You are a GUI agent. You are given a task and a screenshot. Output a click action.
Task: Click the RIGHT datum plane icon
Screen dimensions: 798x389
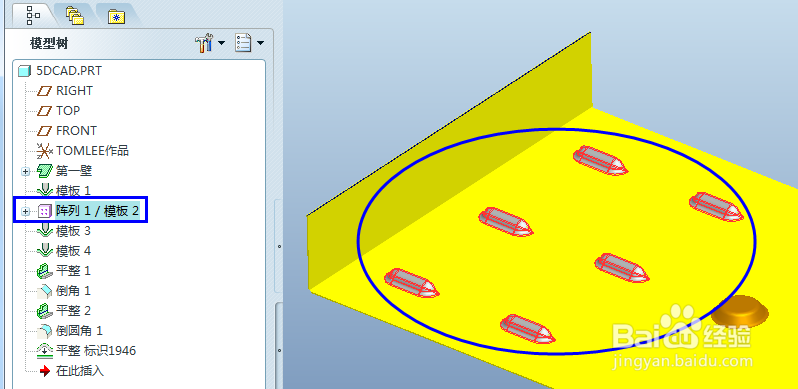[45, 91]
